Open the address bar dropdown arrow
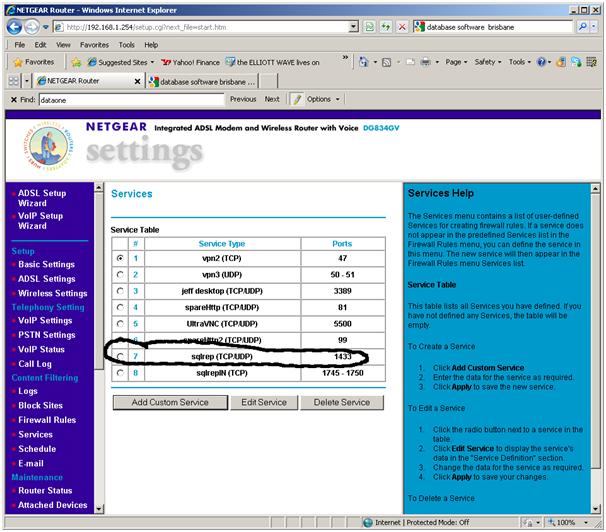Image resolution: width=606 pixels, height=532 pixels. click(x=353, y=27)
